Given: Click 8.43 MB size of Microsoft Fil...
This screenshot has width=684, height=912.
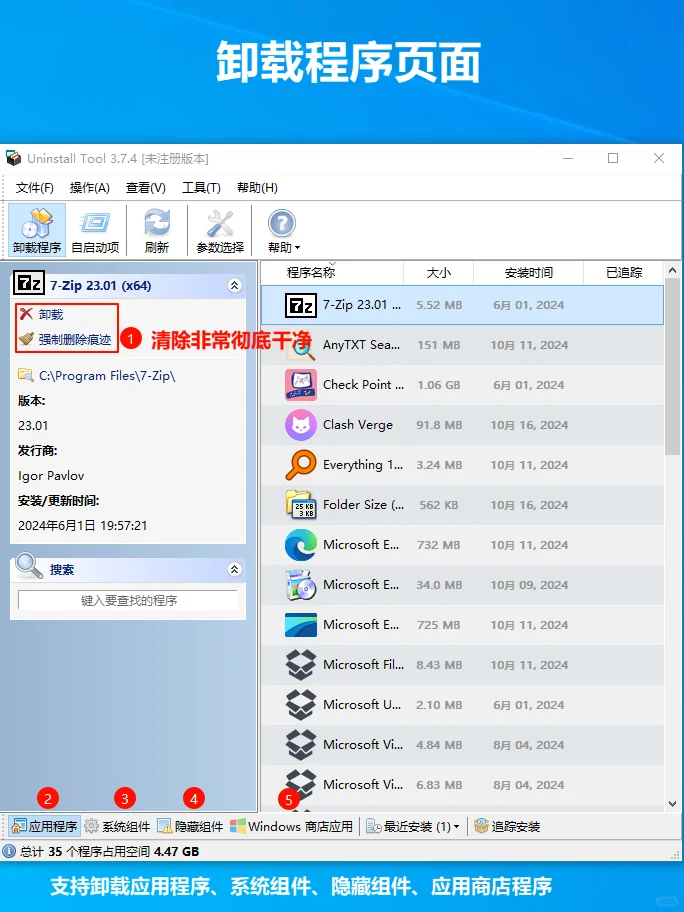Looking at the screenshot, I should pos(439,665).
